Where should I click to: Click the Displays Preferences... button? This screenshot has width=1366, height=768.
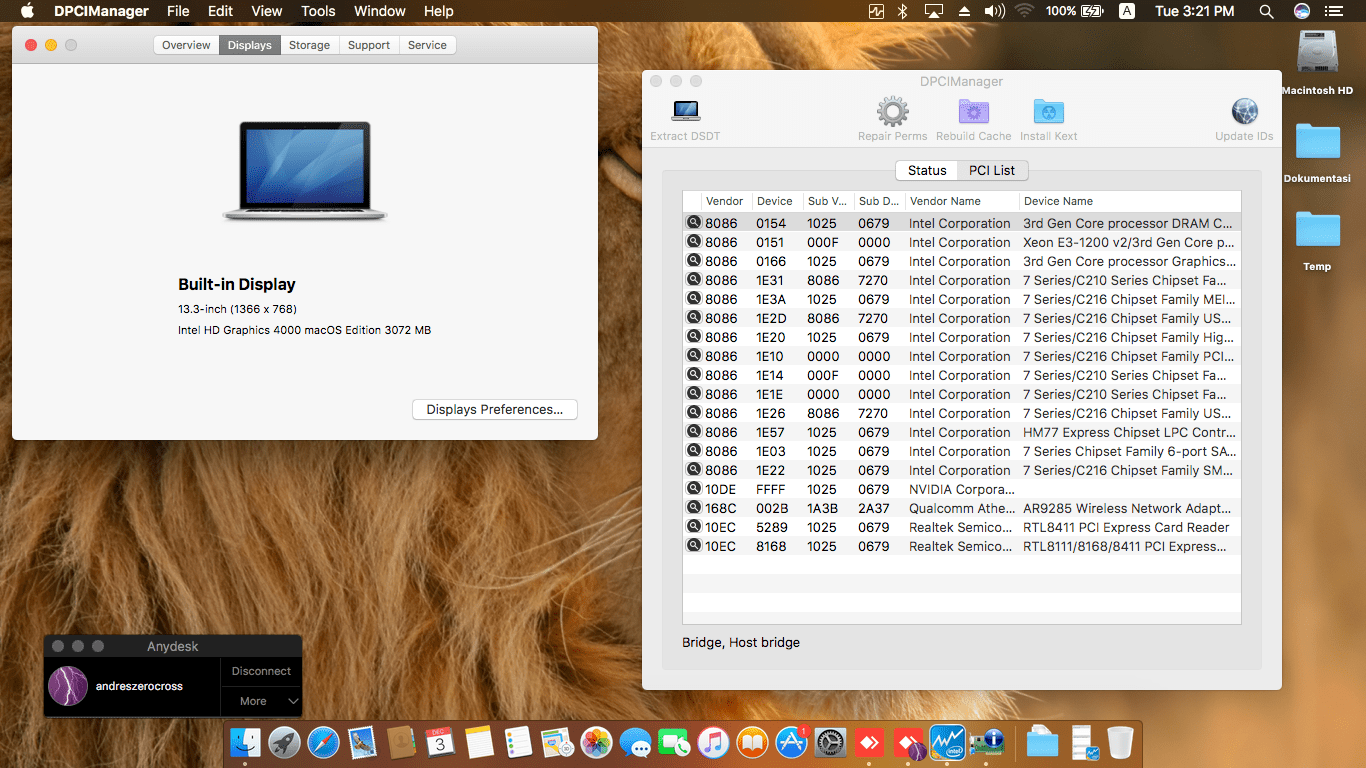(495, 409)
